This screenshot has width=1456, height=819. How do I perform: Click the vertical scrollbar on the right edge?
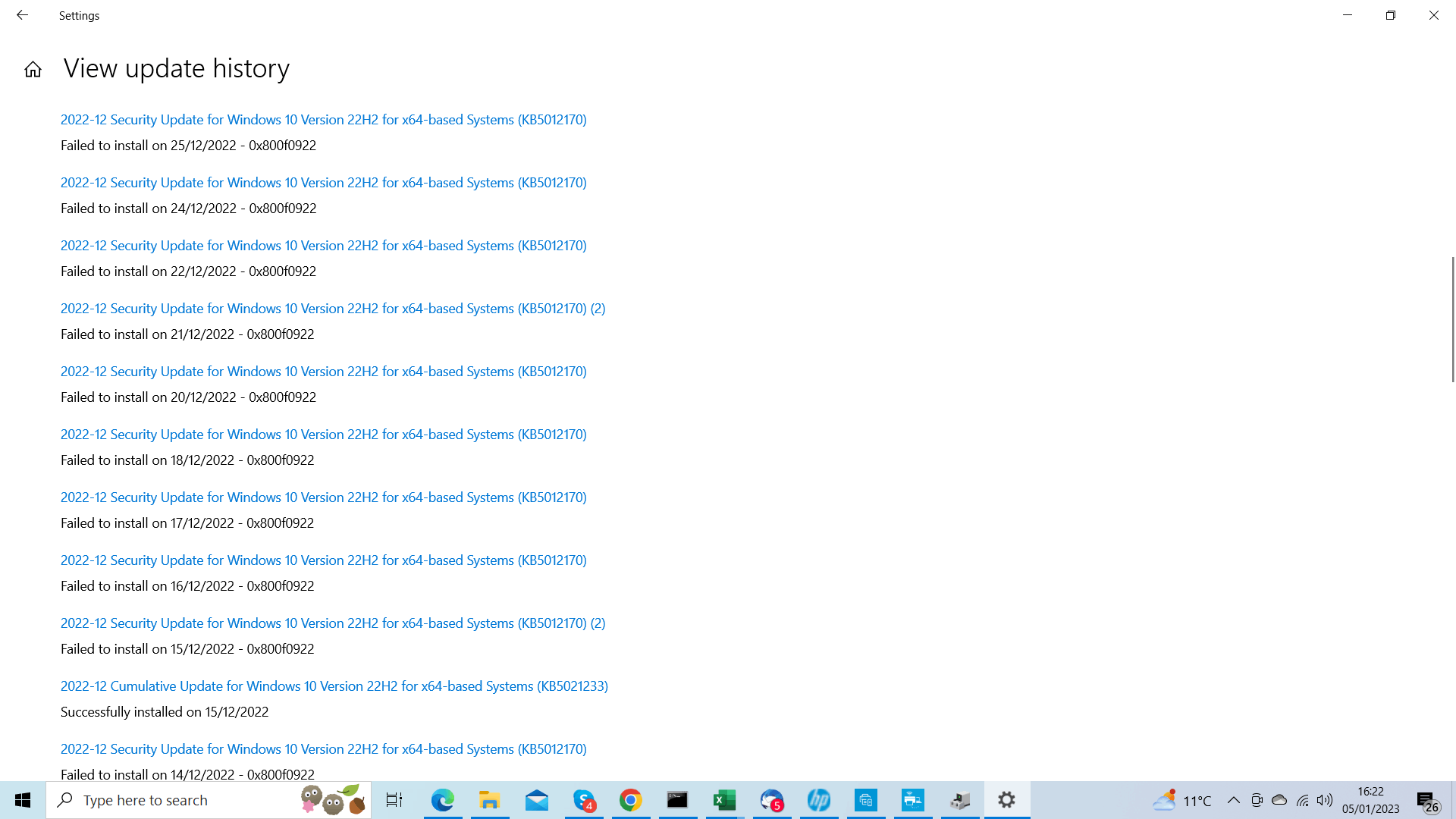[1452, 318]
